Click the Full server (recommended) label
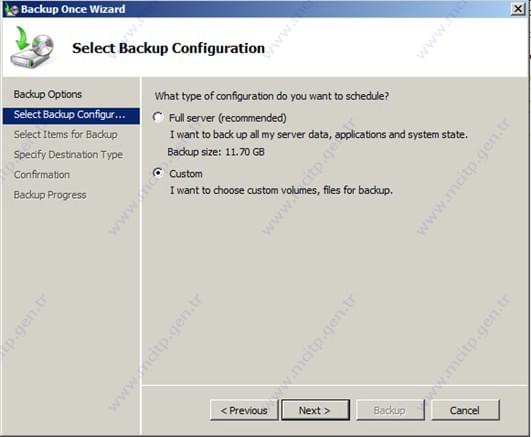The image size is (531, 437). tap(228, 118)
